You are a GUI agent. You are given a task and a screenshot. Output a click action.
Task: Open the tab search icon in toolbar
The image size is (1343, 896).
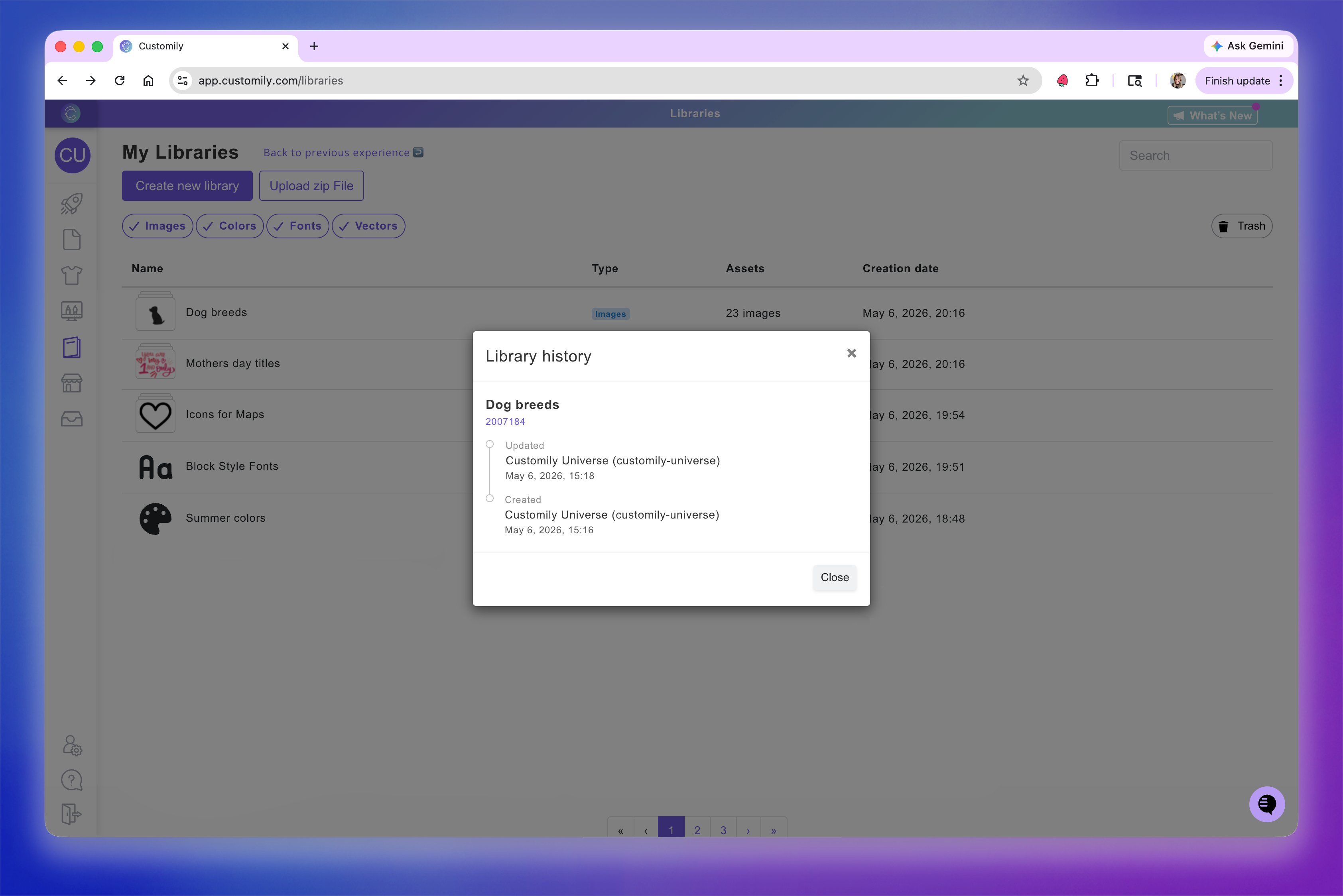pyautogui.click(x=1135, y=81)
